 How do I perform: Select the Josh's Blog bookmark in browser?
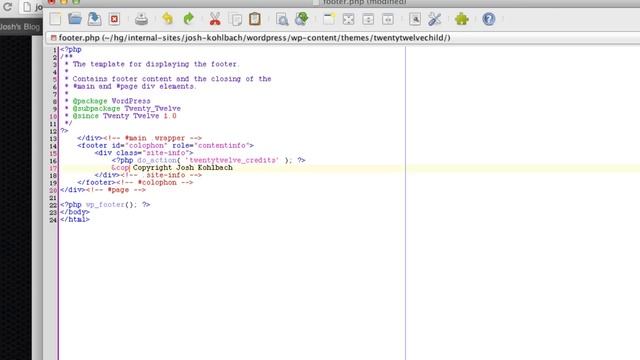click(x=20, y=27)
